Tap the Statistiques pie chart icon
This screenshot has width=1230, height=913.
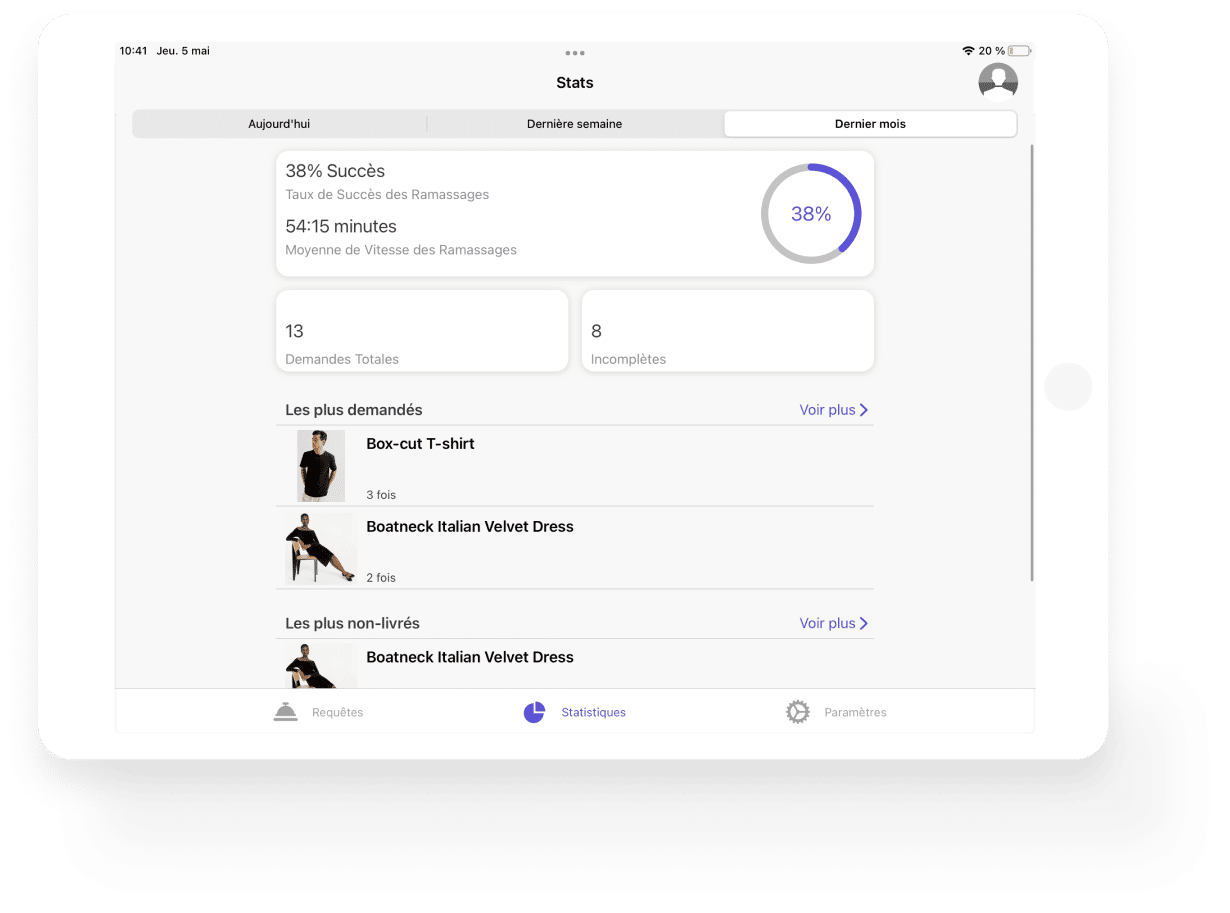534,712
